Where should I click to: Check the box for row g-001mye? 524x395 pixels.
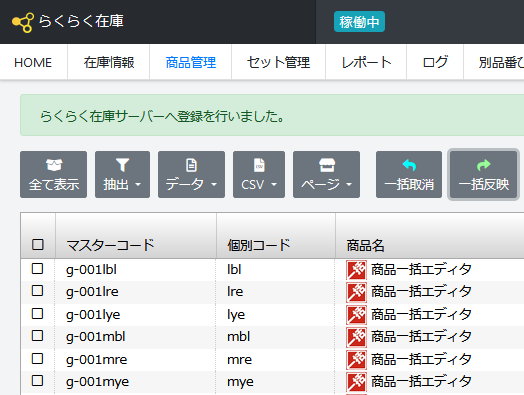click(x=37, y=380)
